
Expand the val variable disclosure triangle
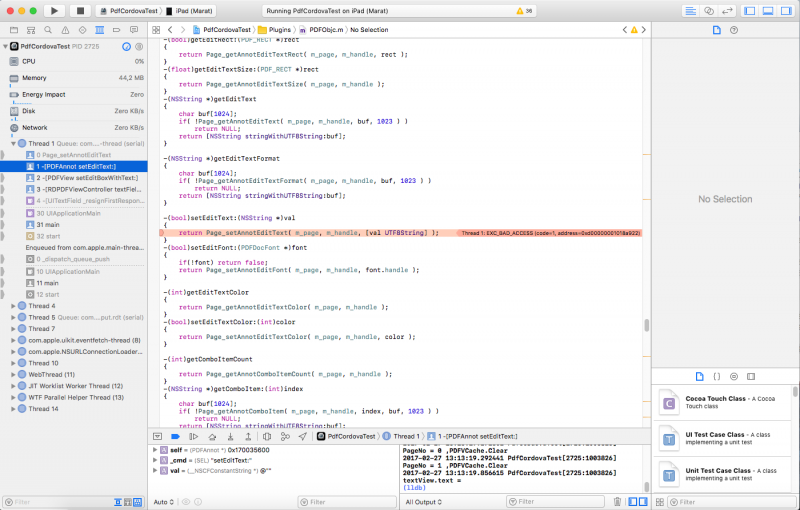click(155, 469)
